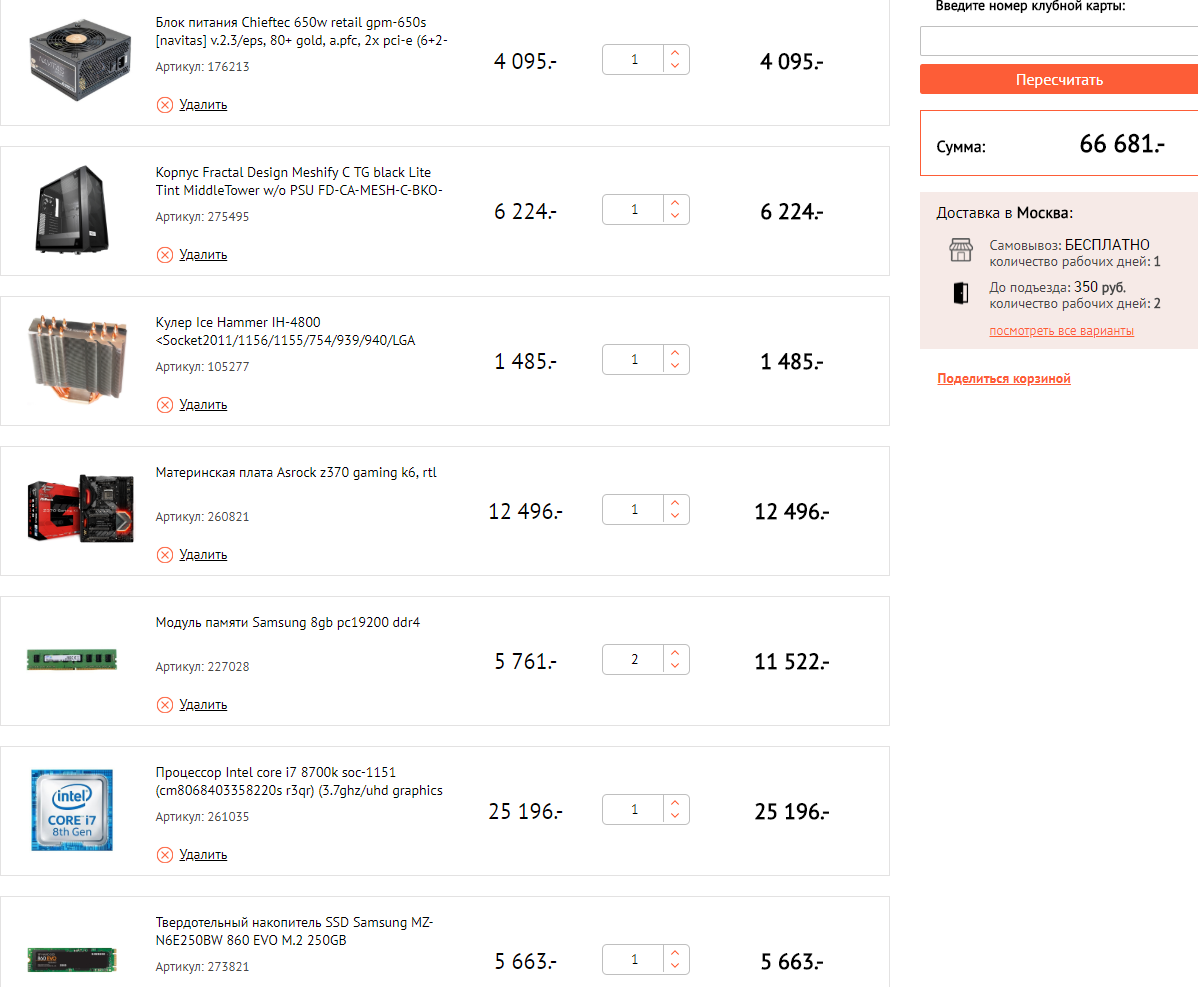Open the Fractal Design Meshify C product image
Screen dimensions: 1198x987
pyautogui.click(x=73, y=210)
